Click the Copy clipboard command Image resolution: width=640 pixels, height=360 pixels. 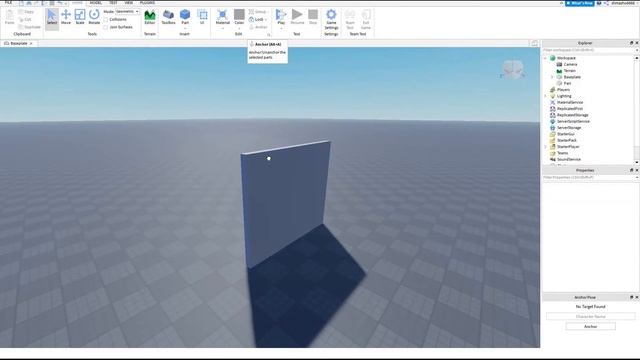[x=27, y=12]
